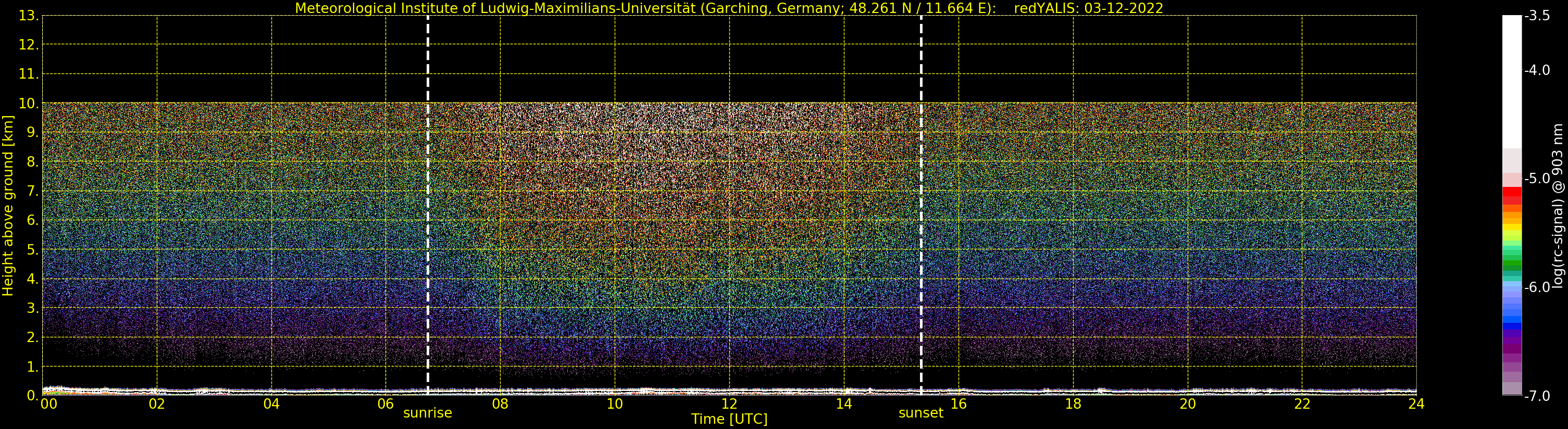Viewport: 1568px width, 429px height.
Task: Click the '-7.0' colorbar value
Action: 1537,396
